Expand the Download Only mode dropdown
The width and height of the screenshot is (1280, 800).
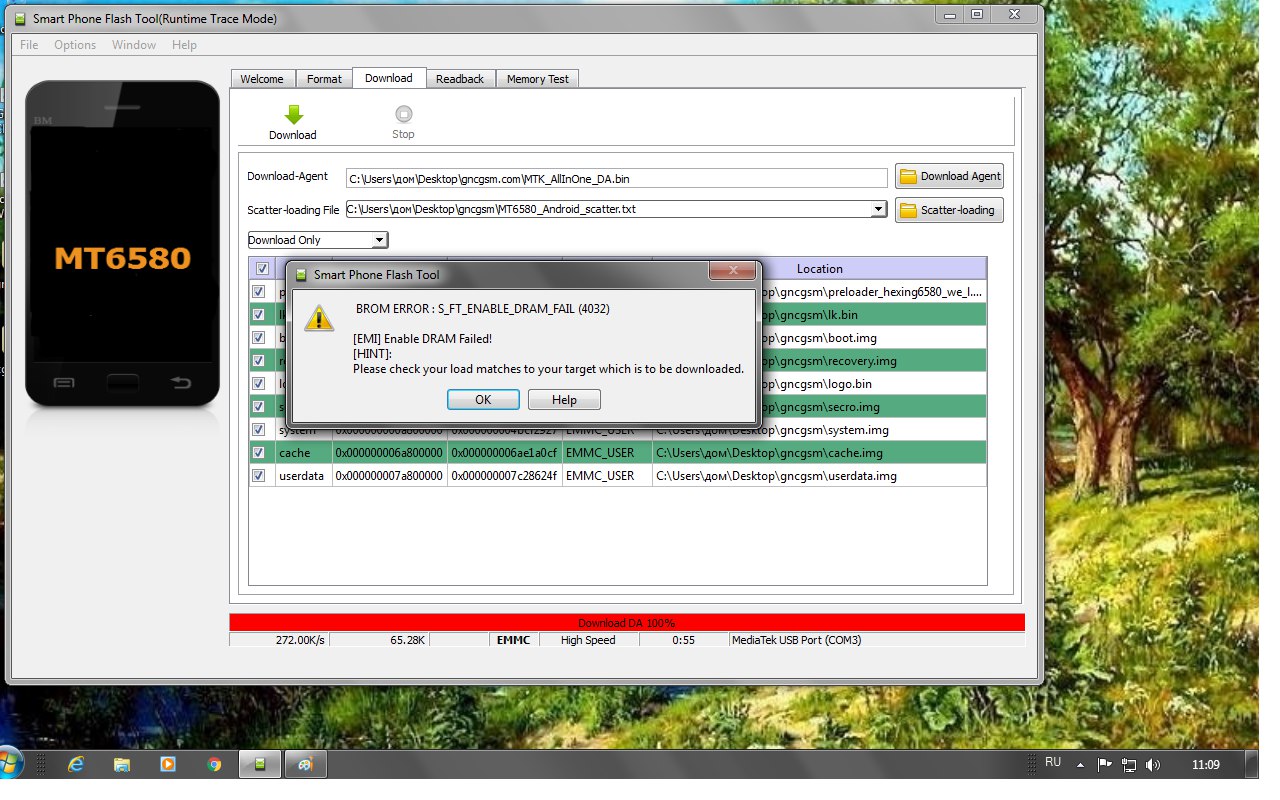[x=379, y=240]
